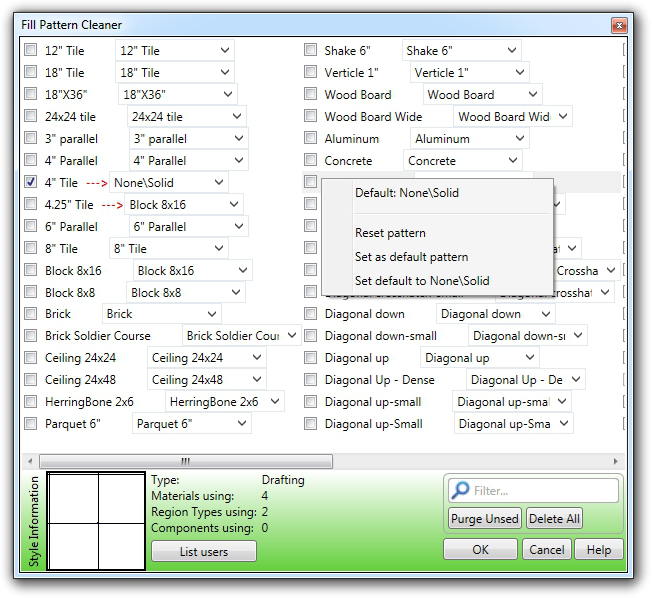Image resolution: width=652 pixels, height=598 pixels.
Task: Confirm with the OK button
Action: pos(480,550)
